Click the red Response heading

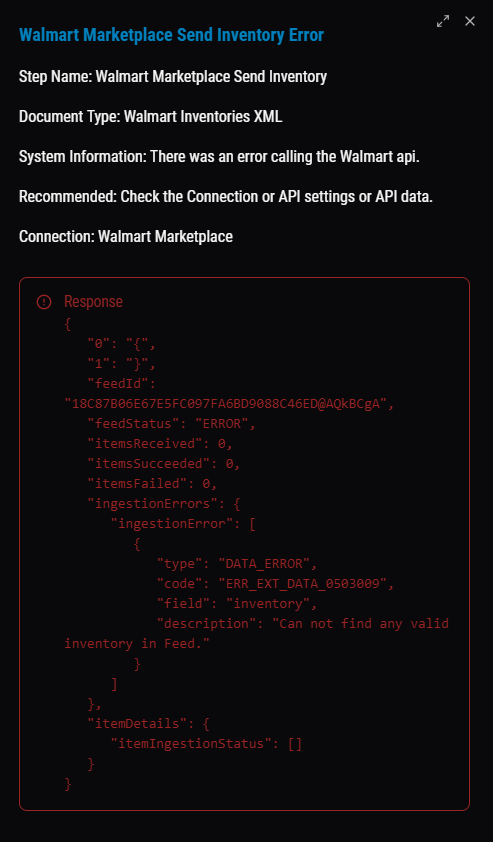(x=93, y=302)
